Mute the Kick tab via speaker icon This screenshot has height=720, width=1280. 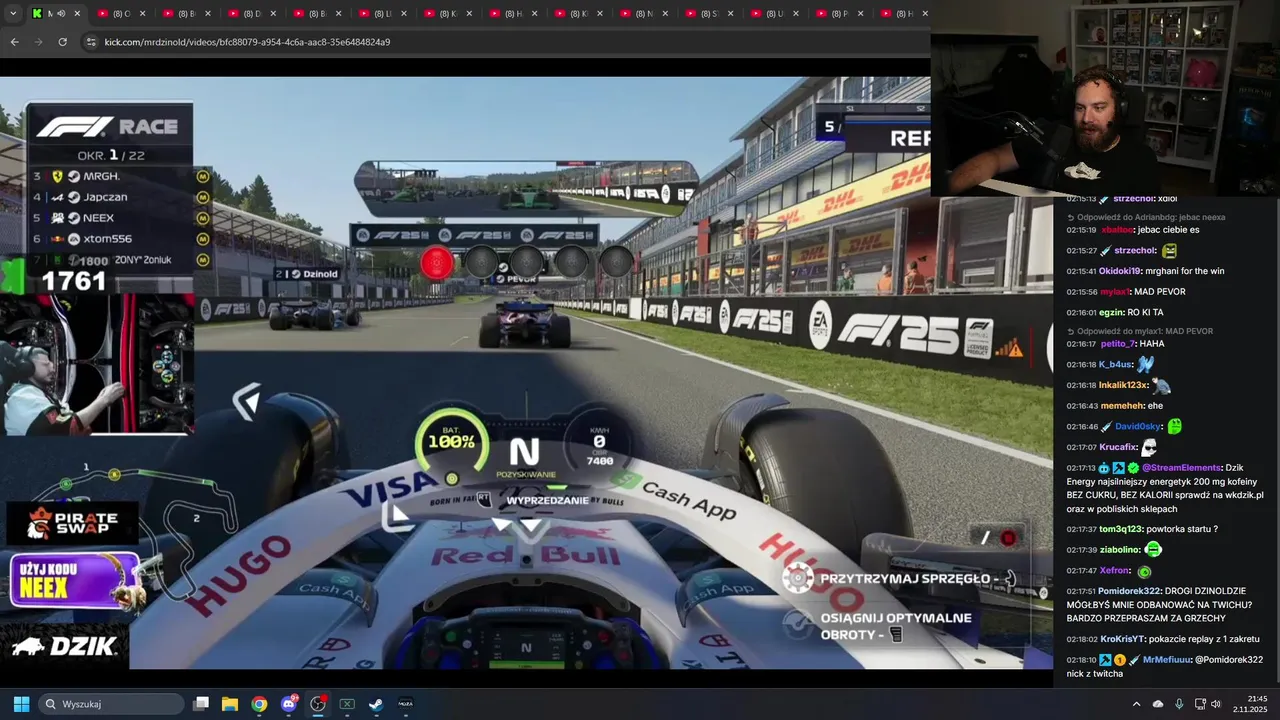click(60, 13)
